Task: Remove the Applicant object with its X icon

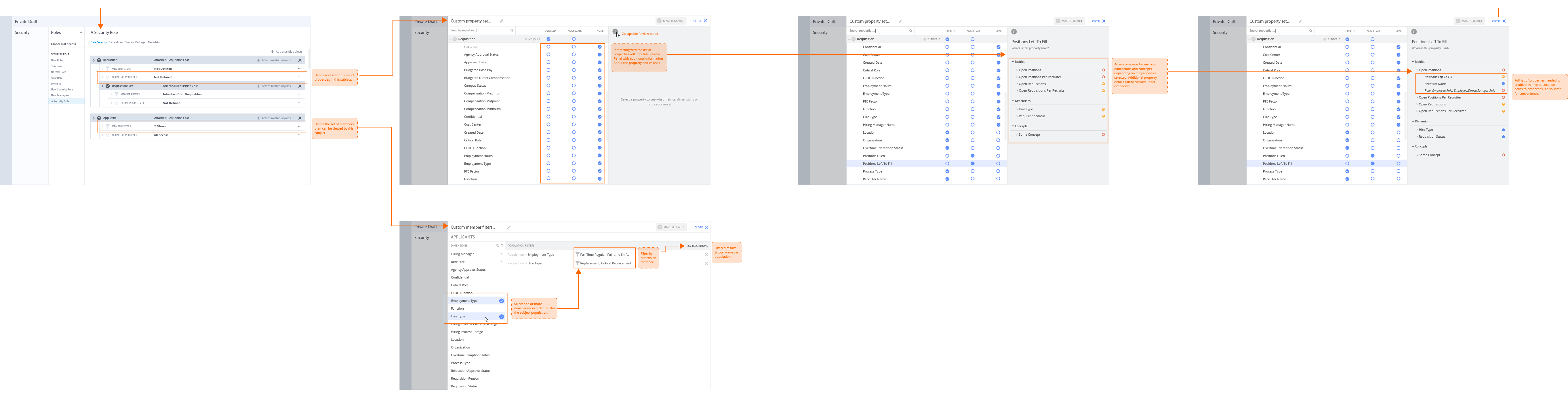Action: pyautogui.click(x=300, y=118)
